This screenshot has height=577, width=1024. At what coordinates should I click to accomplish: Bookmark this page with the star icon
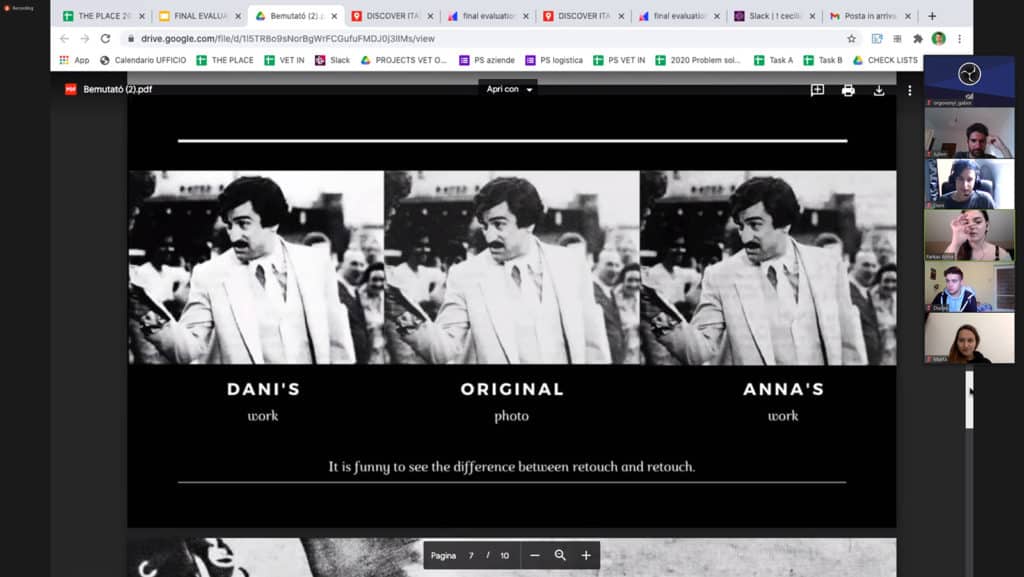[x=851, y=38]
